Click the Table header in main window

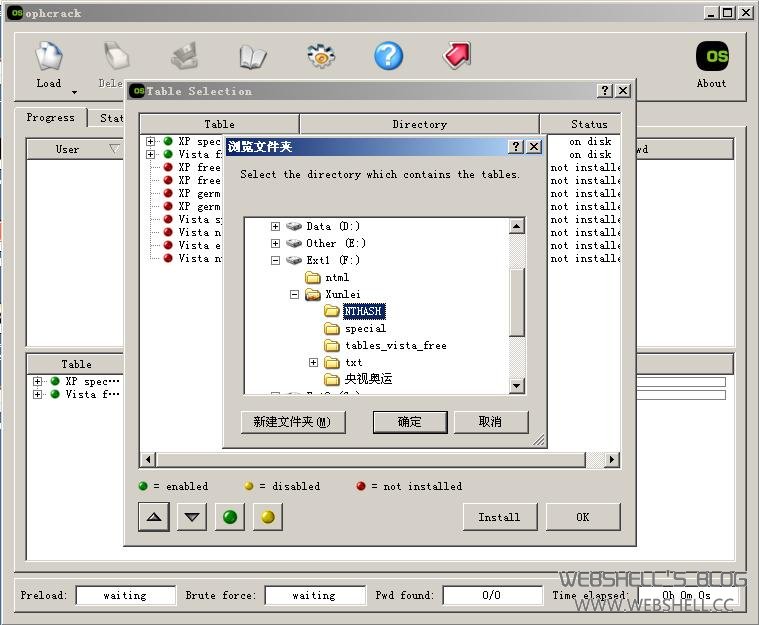point(76,364)
